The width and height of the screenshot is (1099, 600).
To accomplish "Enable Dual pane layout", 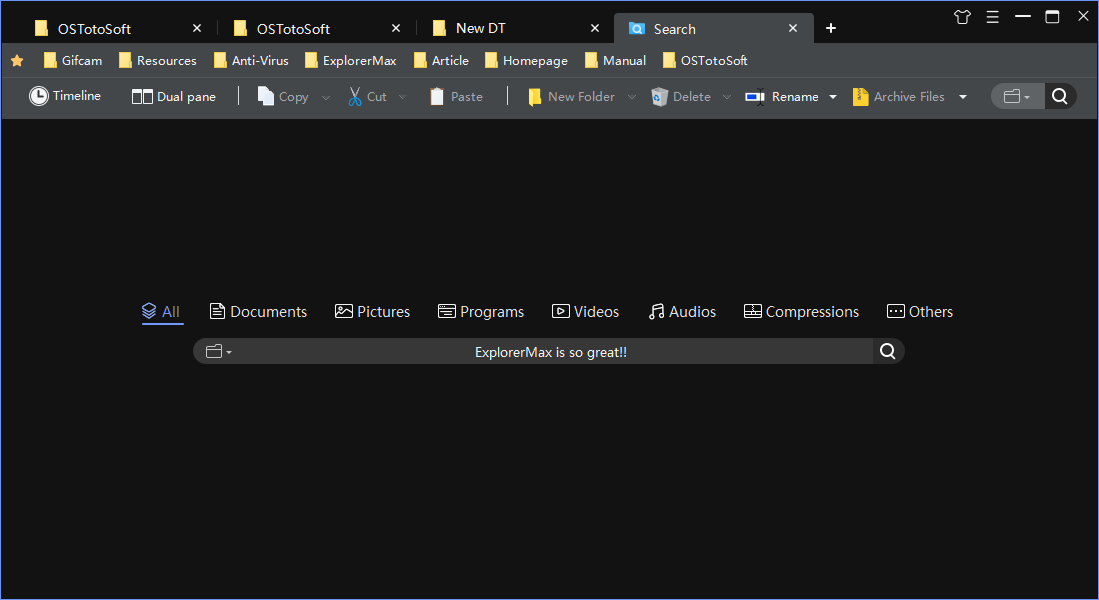I will coord(174,97).
